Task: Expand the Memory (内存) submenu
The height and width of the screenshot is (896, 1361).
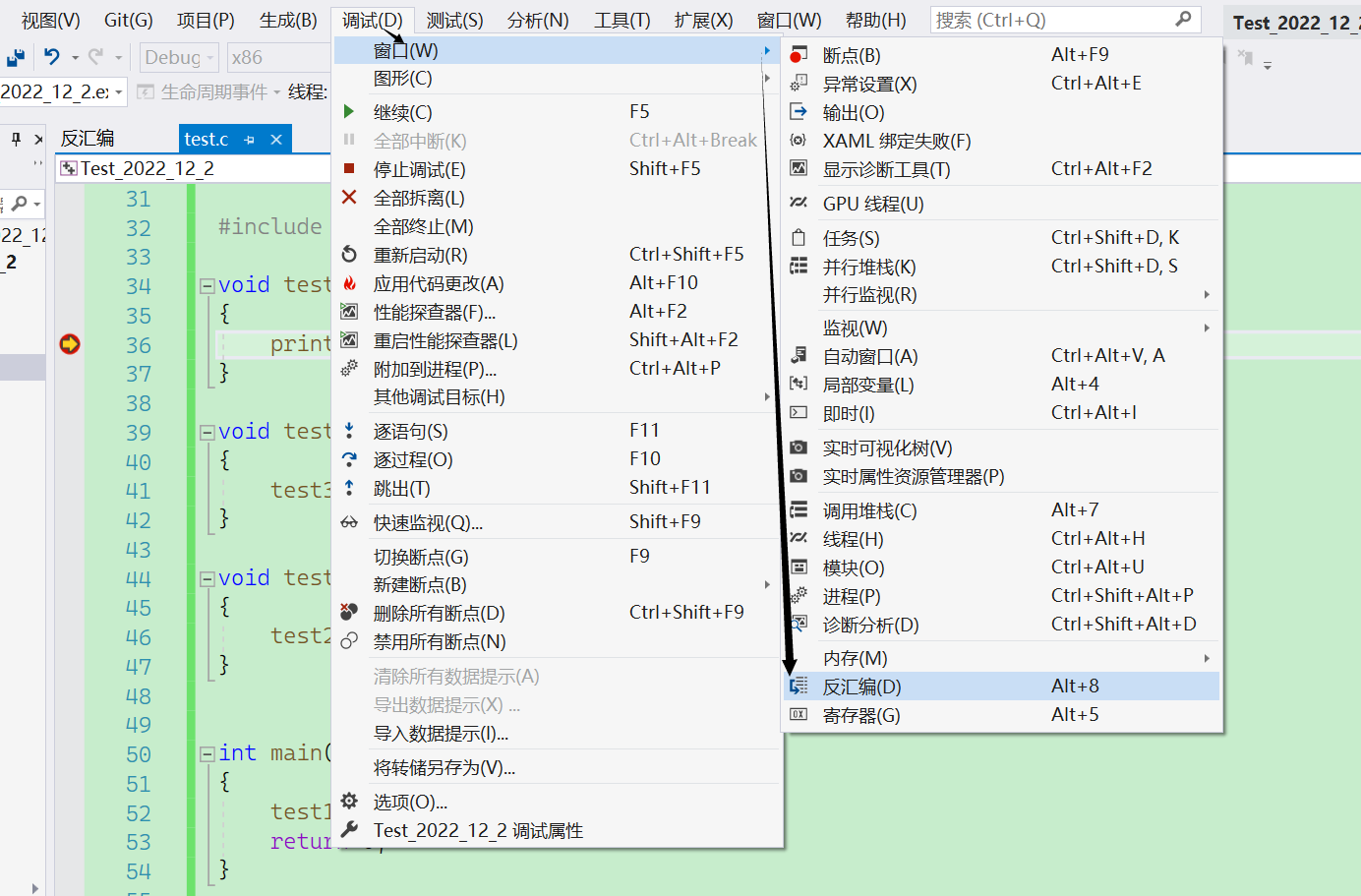Action: (1001, 658)
